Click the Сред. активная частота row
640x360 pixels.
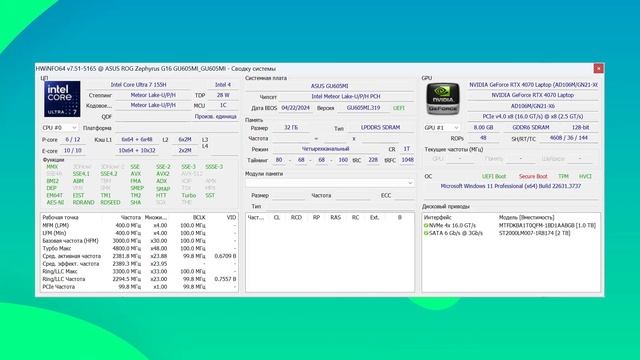[139, 256]
